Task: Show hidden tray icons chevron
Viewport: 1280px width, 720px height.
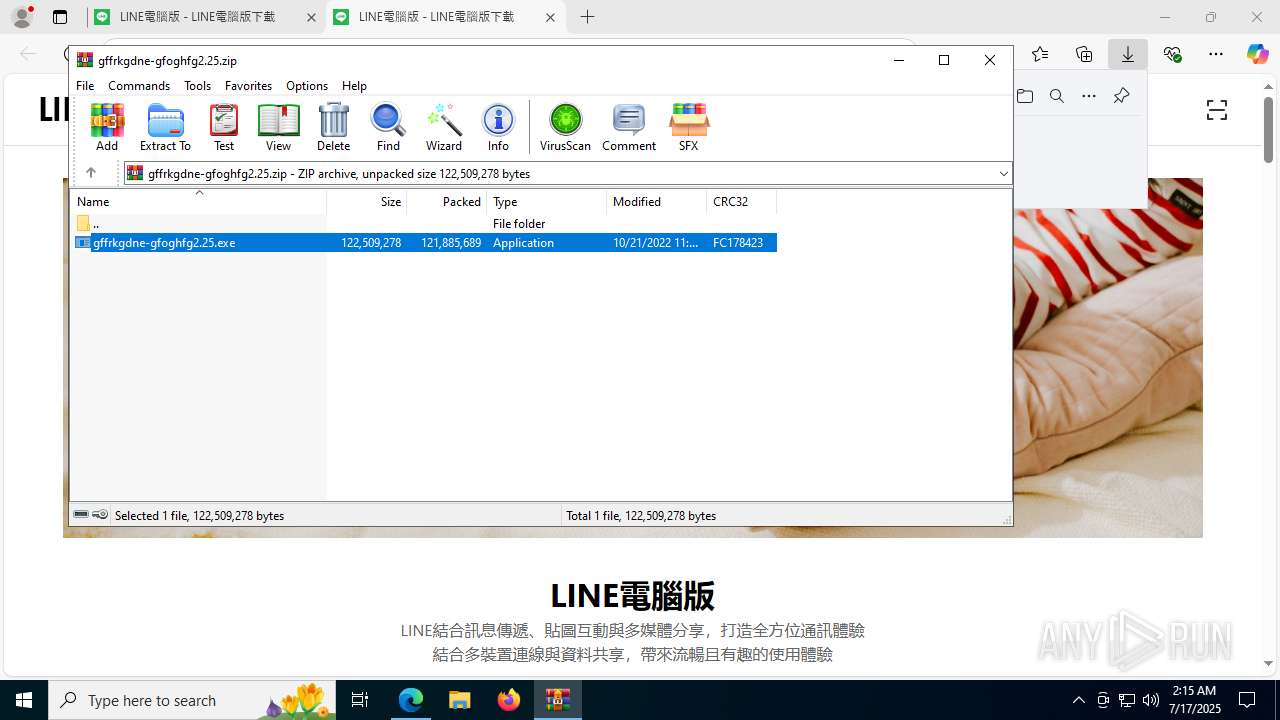Action: click(1078, 700)
